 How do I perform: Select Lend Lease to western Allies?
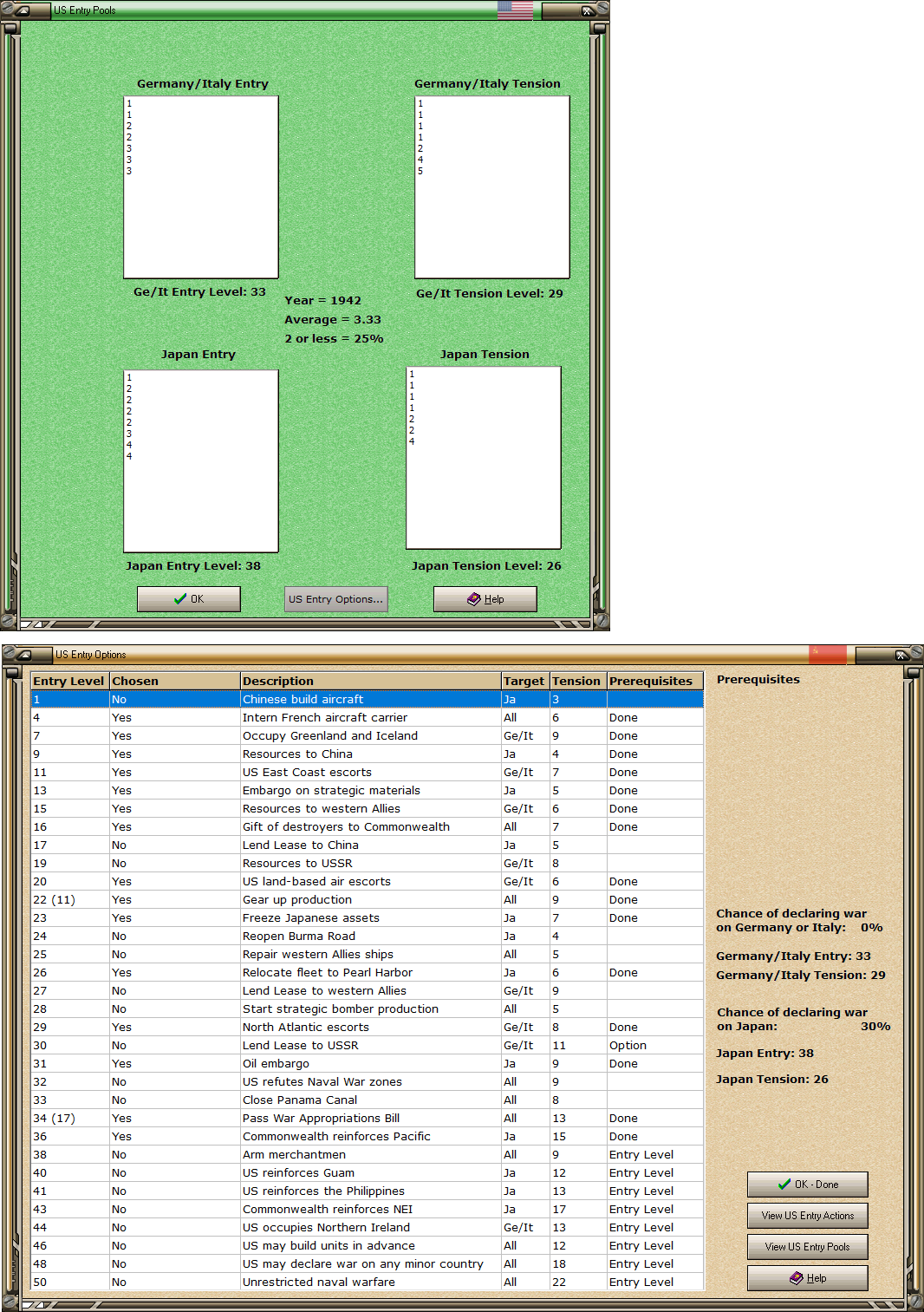click(367, 990)
